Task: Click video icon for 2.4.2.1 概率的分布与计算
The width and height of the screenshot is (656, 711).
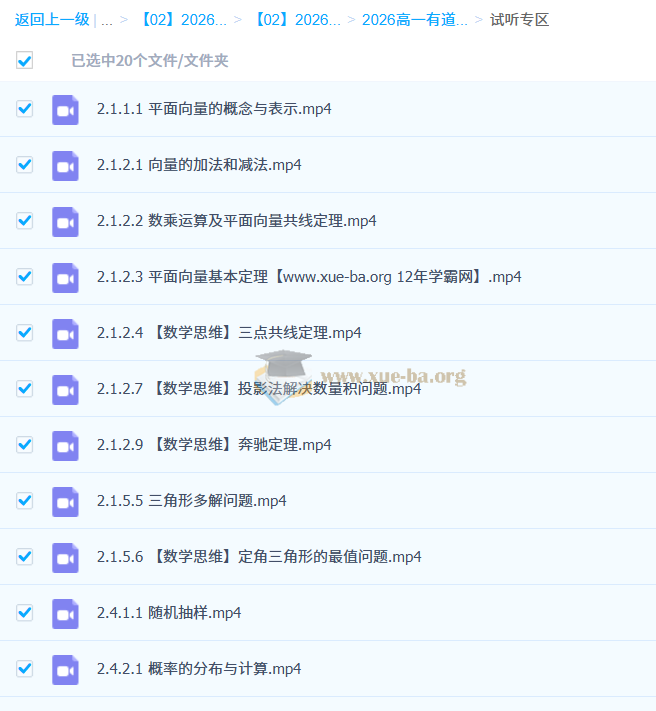Action: [65, 670]
